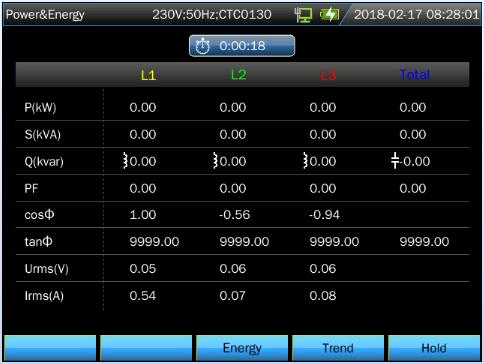
Task: Select the P(kW) row label
Action: point(40,108)
